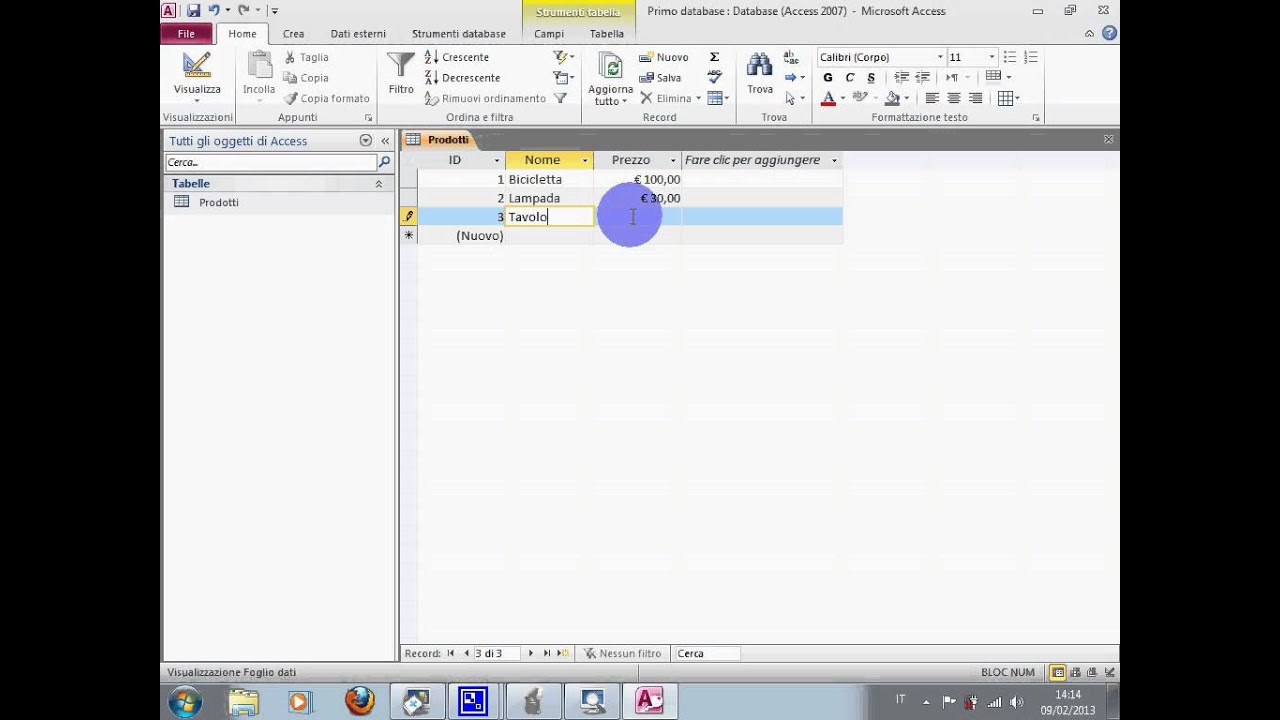Toggle the applied filter funnel button
The width and height of the screenshot is (1280, 720).
click(x=560, y=98)
